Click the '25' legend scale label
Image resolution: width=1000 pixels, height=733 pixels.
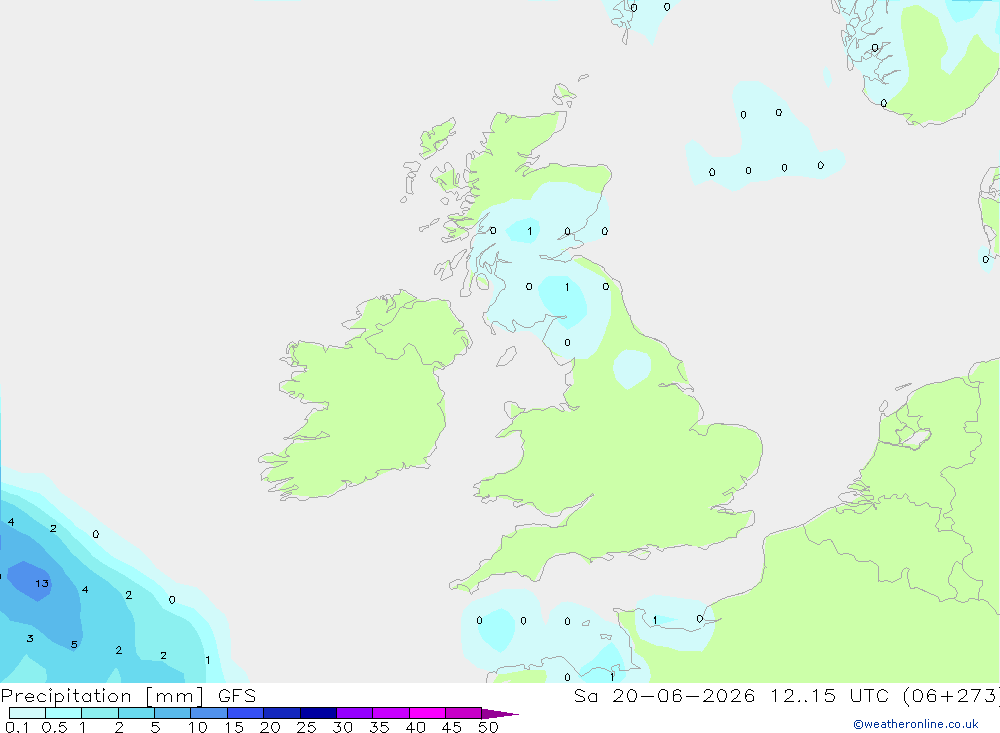(x=307, y=727)
